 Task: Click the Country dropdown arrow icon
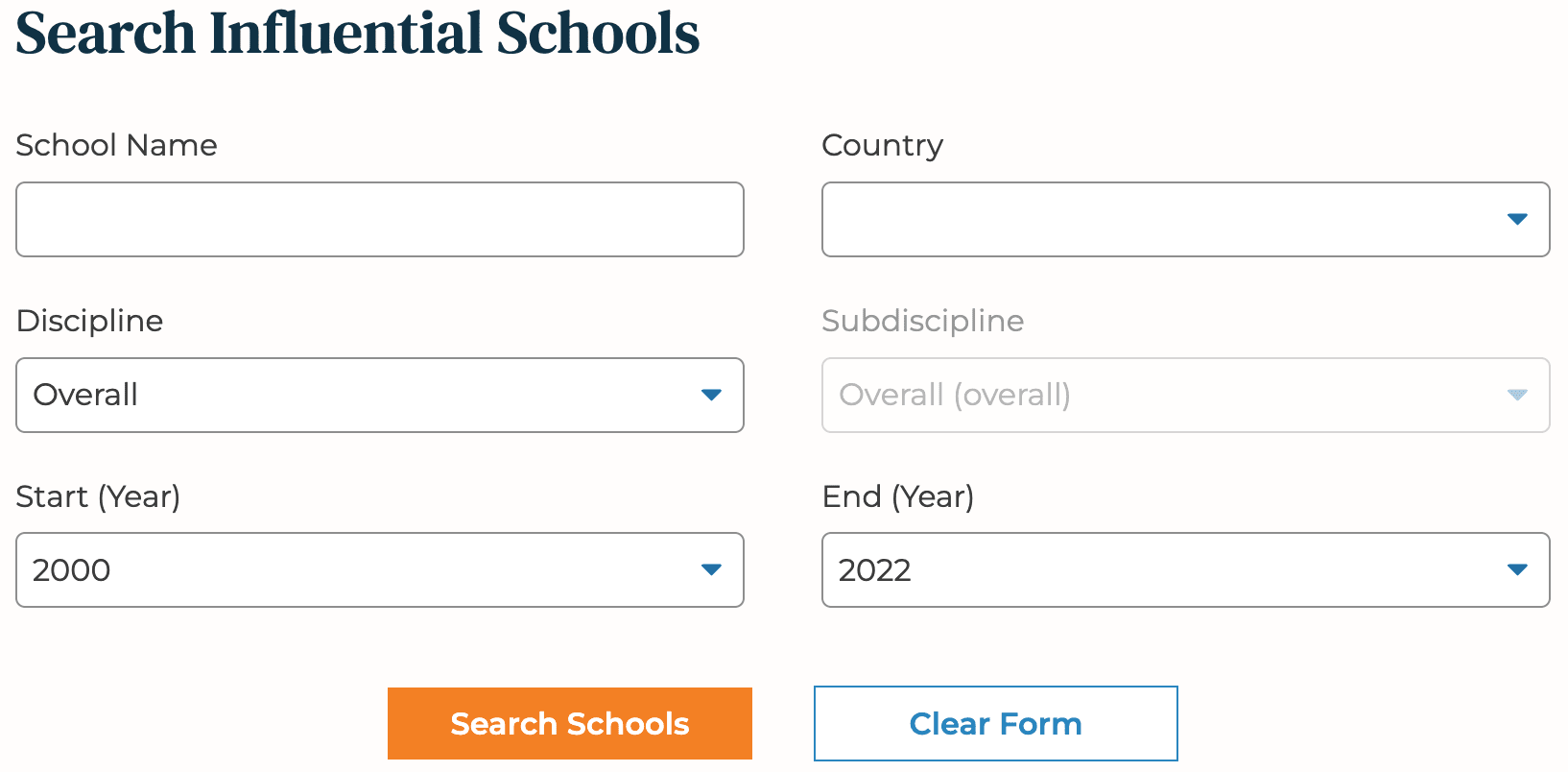[1517, 219]
